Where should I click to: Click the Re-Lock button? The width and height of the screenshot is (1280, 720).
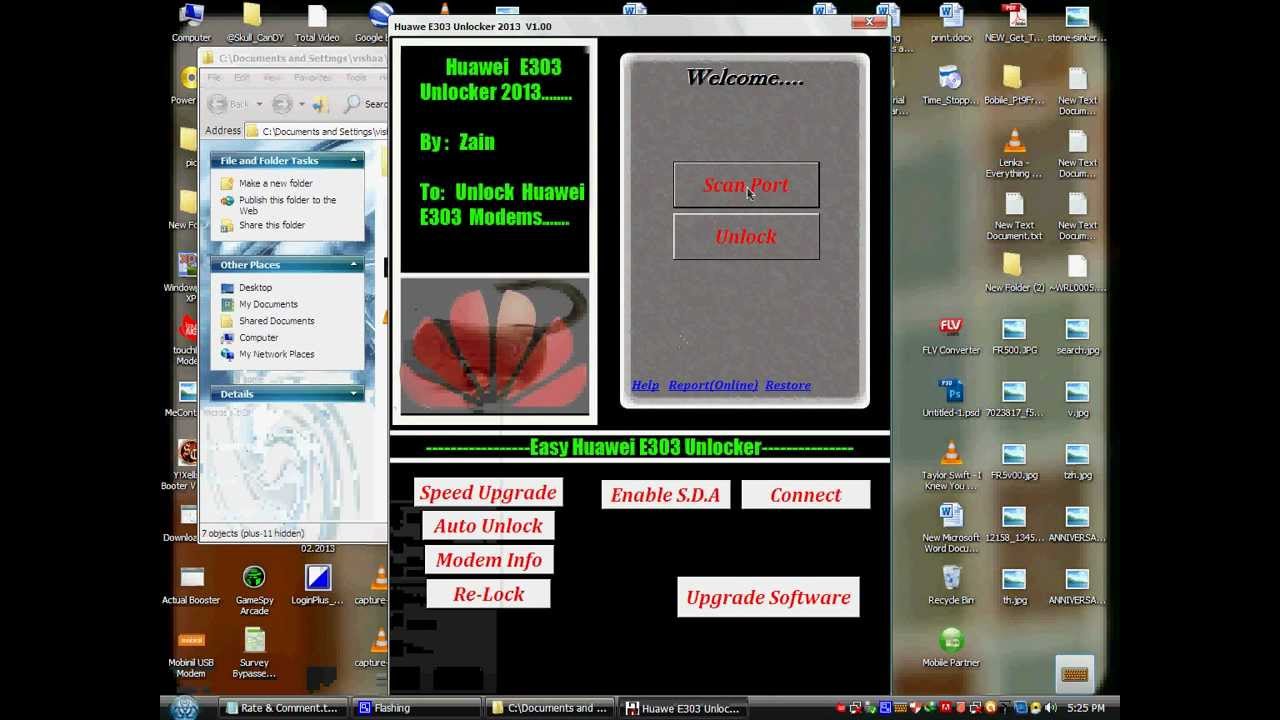coord(488,594)
